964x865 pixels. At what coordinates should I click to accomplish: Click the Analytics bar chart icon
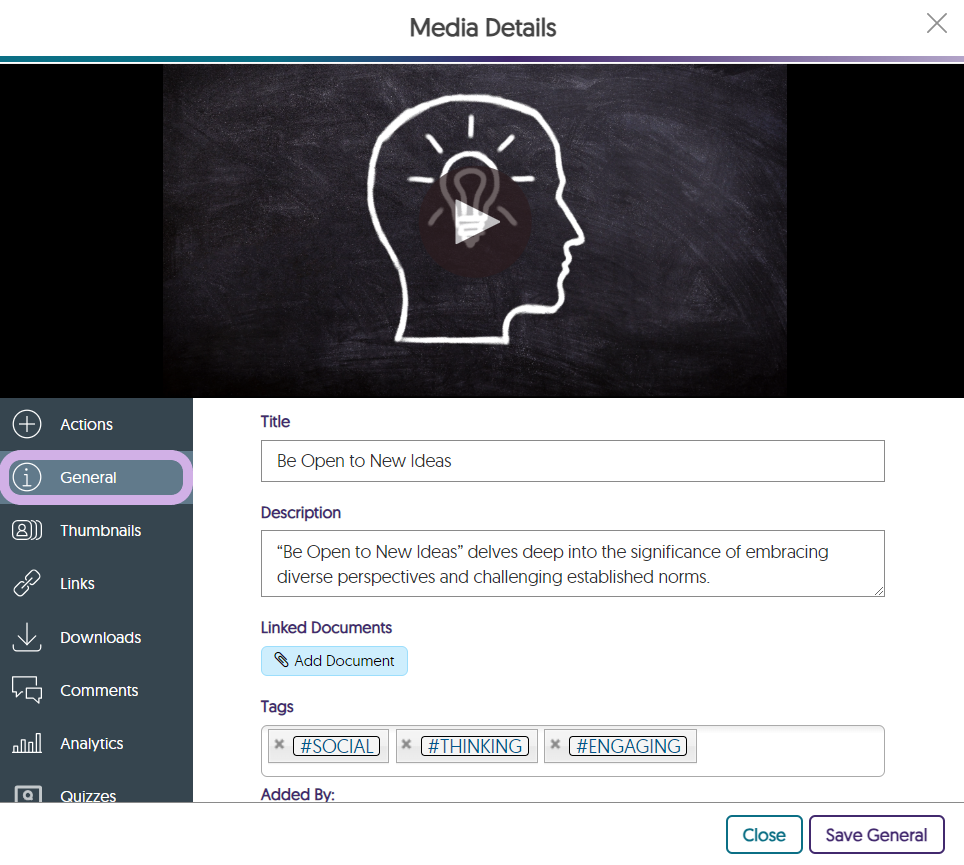[27, 744]
